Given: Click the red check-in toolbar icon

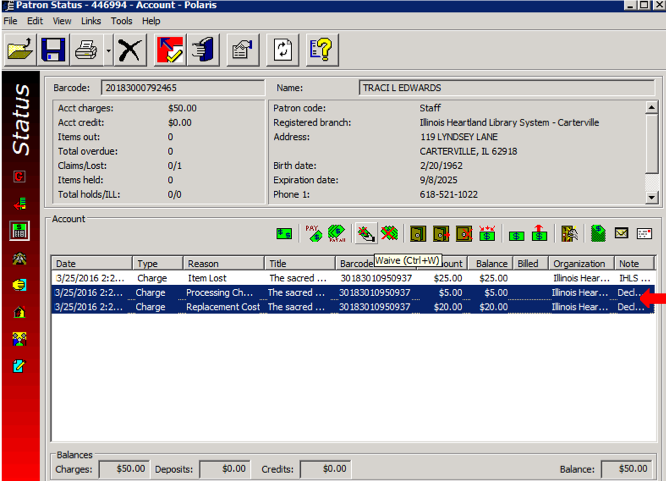Looking at the screenshot, I should pyautogui.click(x=170, y=50).
